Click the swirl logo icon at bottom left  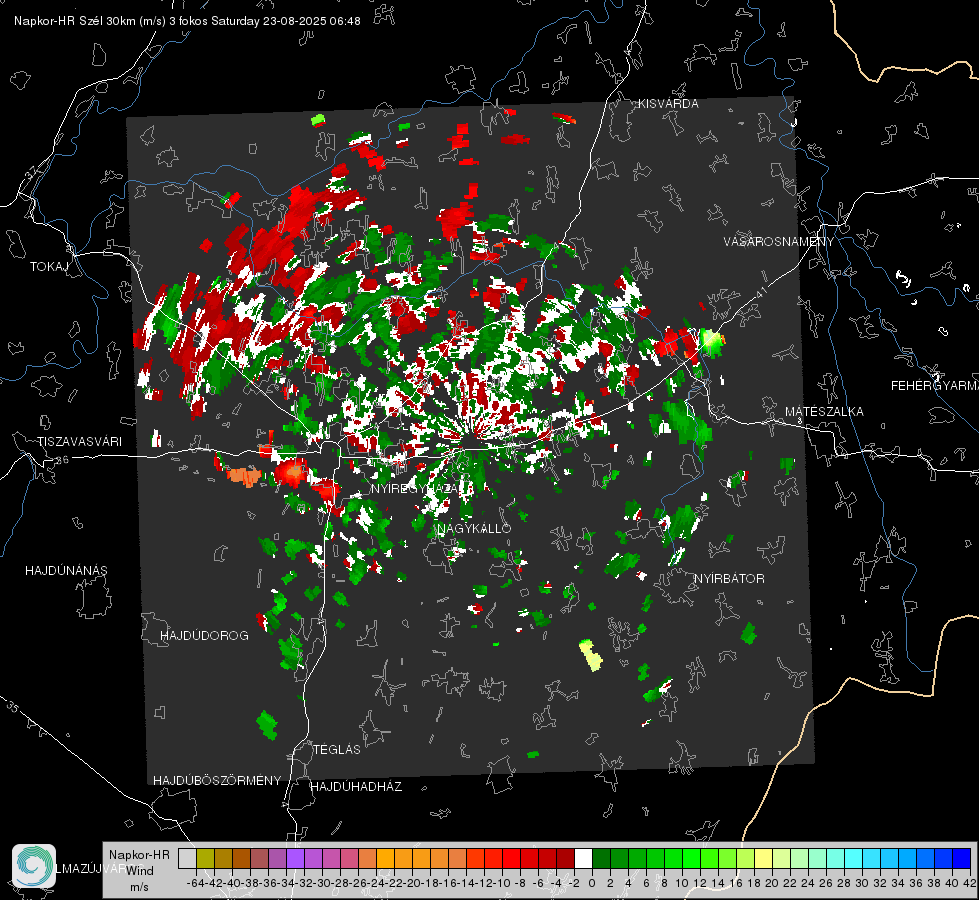(x=34, y=866)
